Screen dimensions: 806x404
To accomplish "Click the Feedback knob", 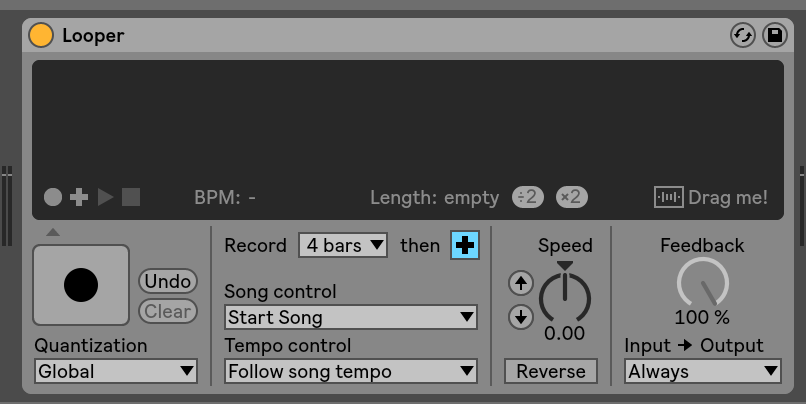I will [x=703, y=284].
